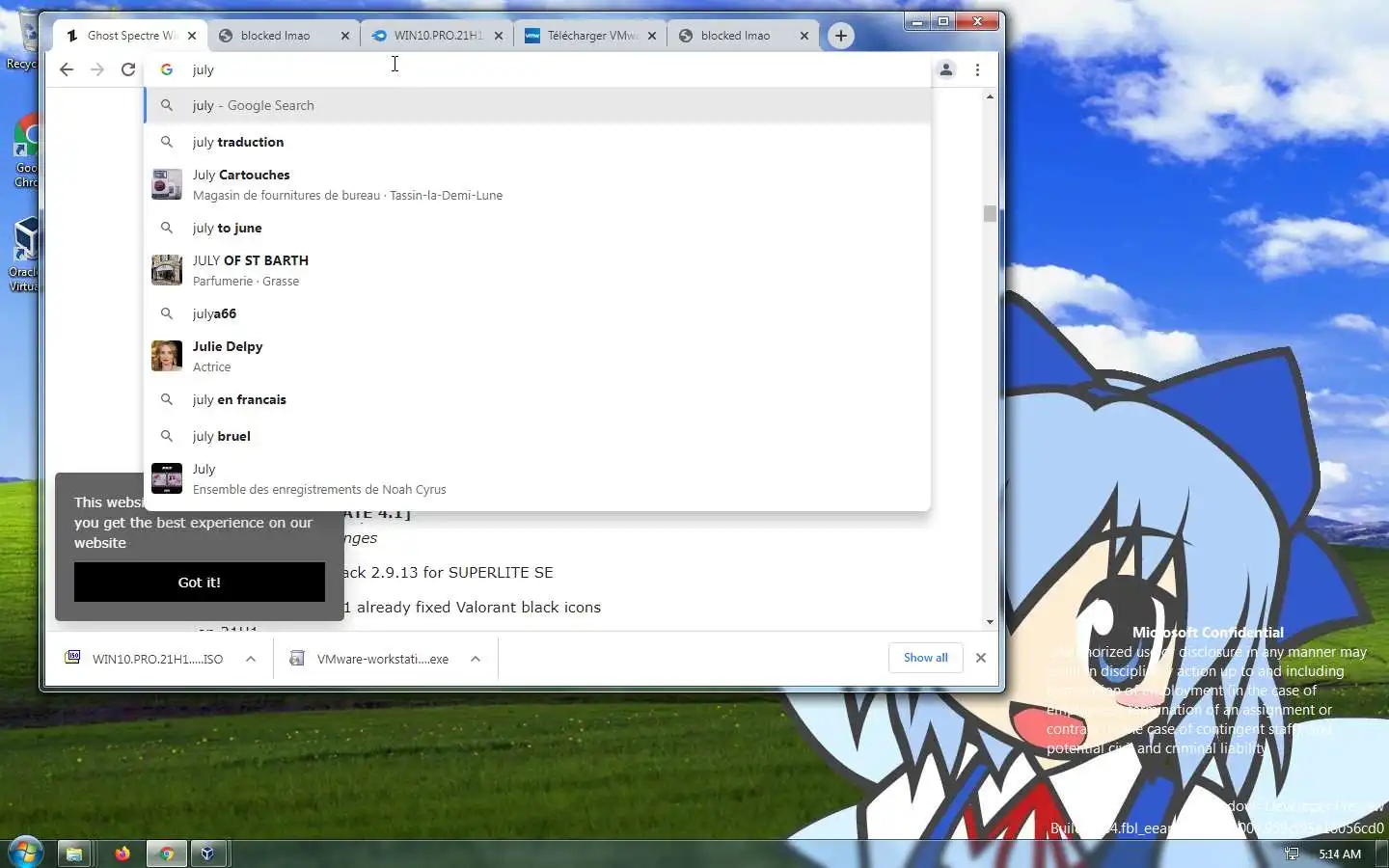Open the Oracle VirtualBox desktop shortcut
1389x868 pixels.
24,253
